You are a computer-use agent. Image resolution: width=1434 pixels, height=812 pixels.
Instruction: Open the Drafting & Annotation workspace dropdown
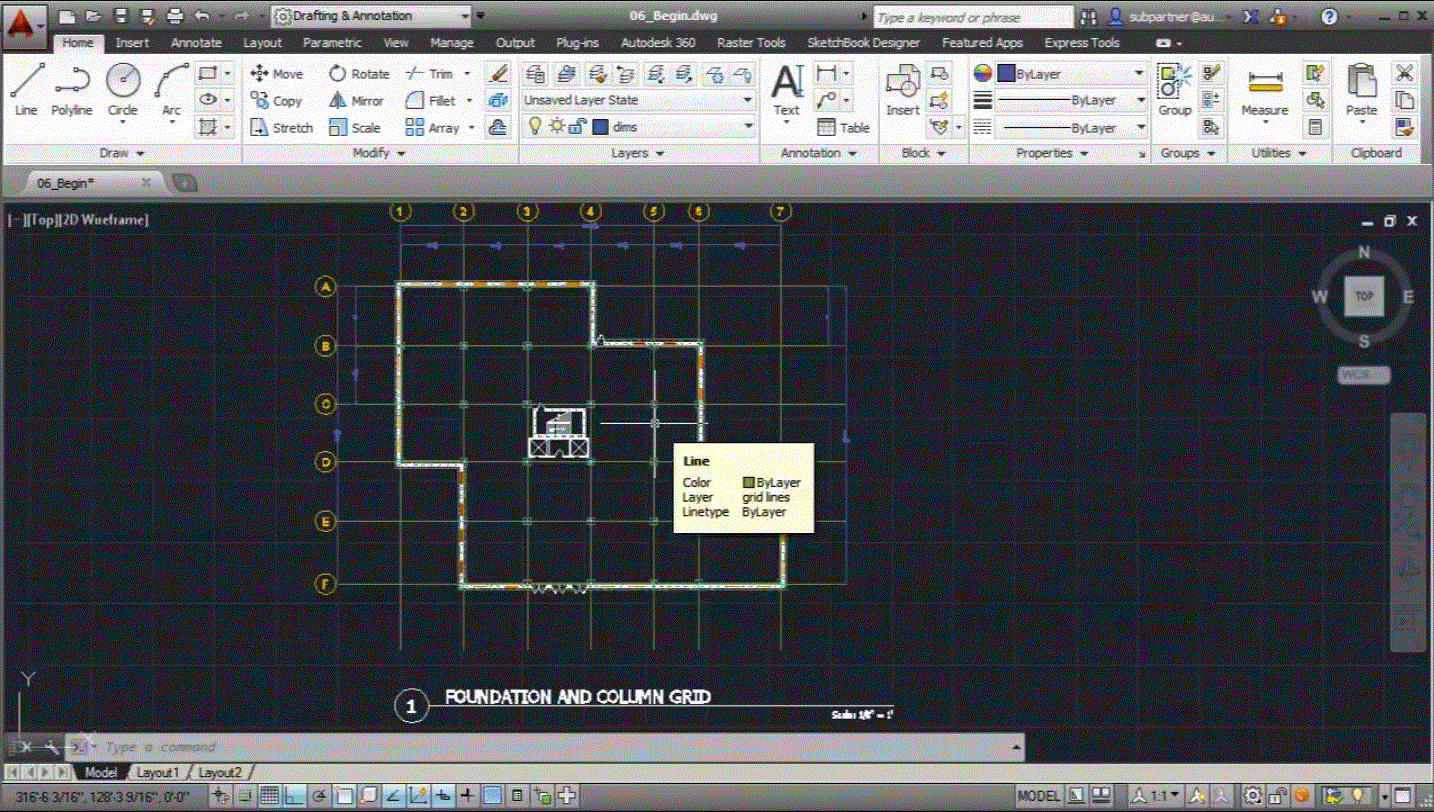[372, 17]
